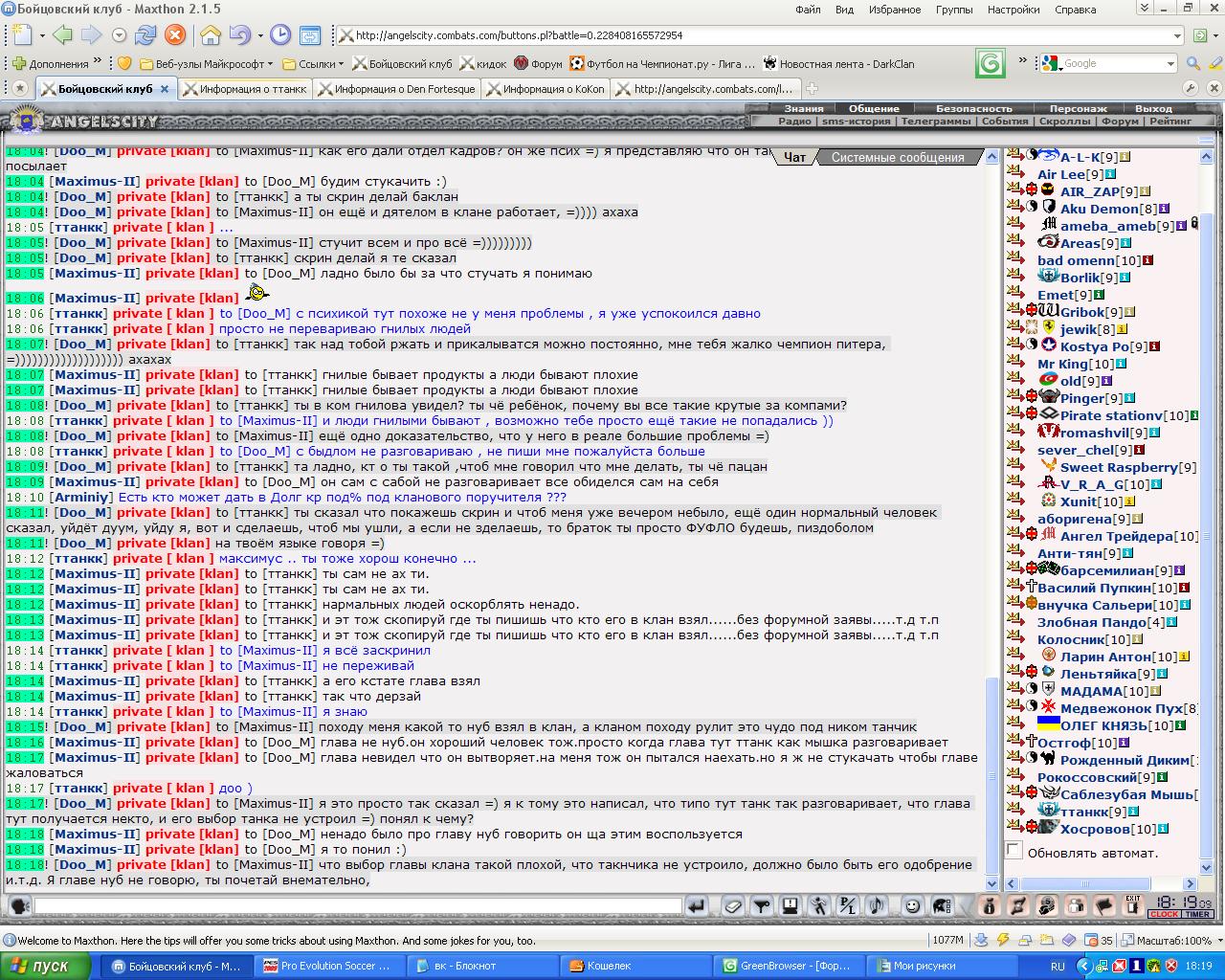The width and height of the screenshot is (1225, 980).
Task: Click the system messages computer icon
Action: pyautogui.click(x=790, y=905)
